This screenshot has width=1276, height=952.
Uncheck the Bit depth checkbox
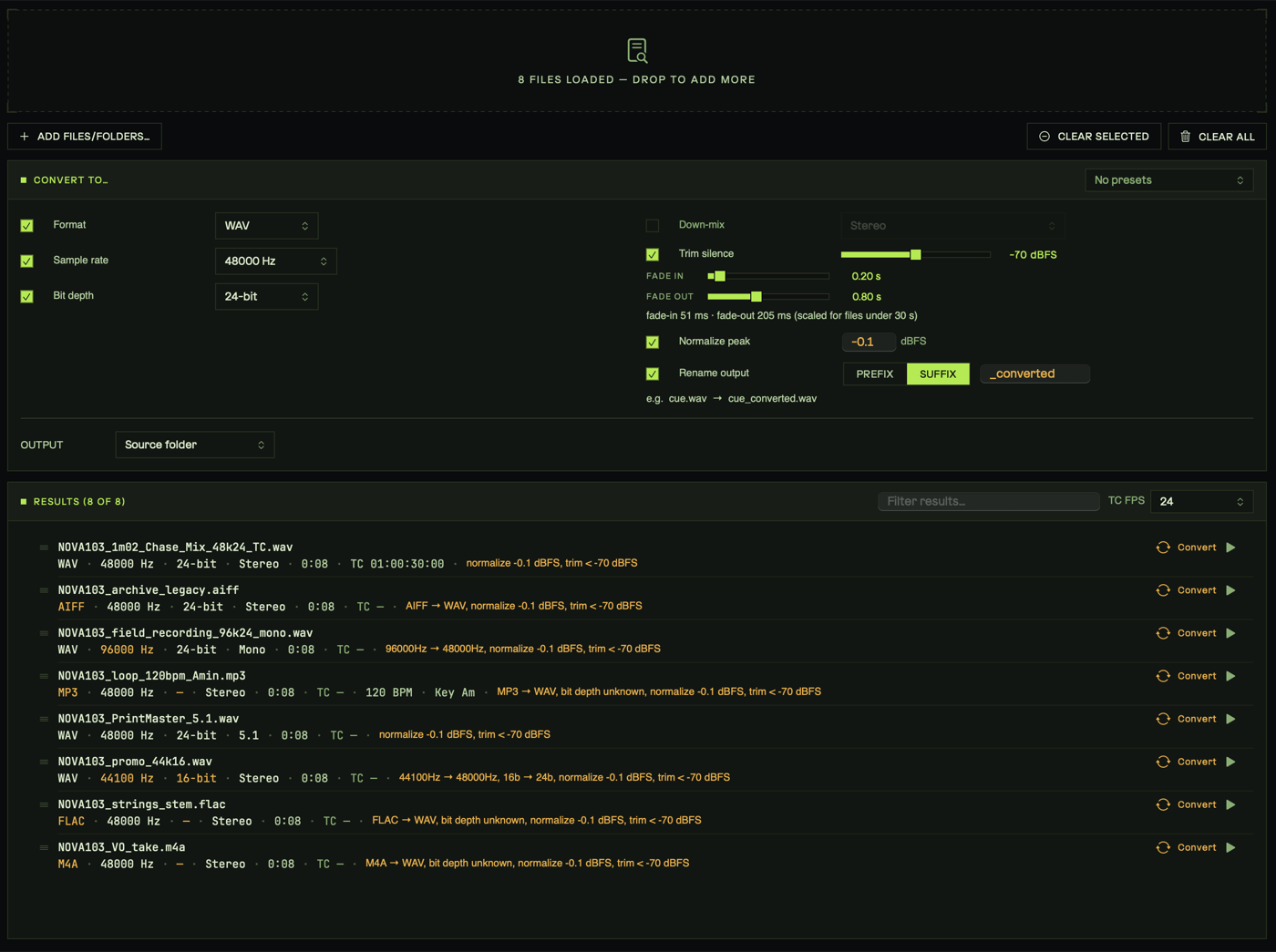point(27,297)
